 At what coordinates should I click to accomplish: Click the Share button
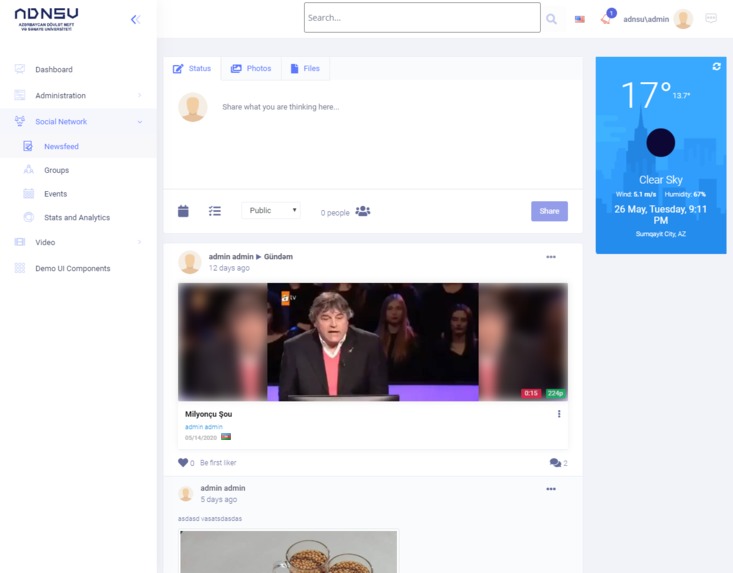pyautogui.click(x=549, y=211)
